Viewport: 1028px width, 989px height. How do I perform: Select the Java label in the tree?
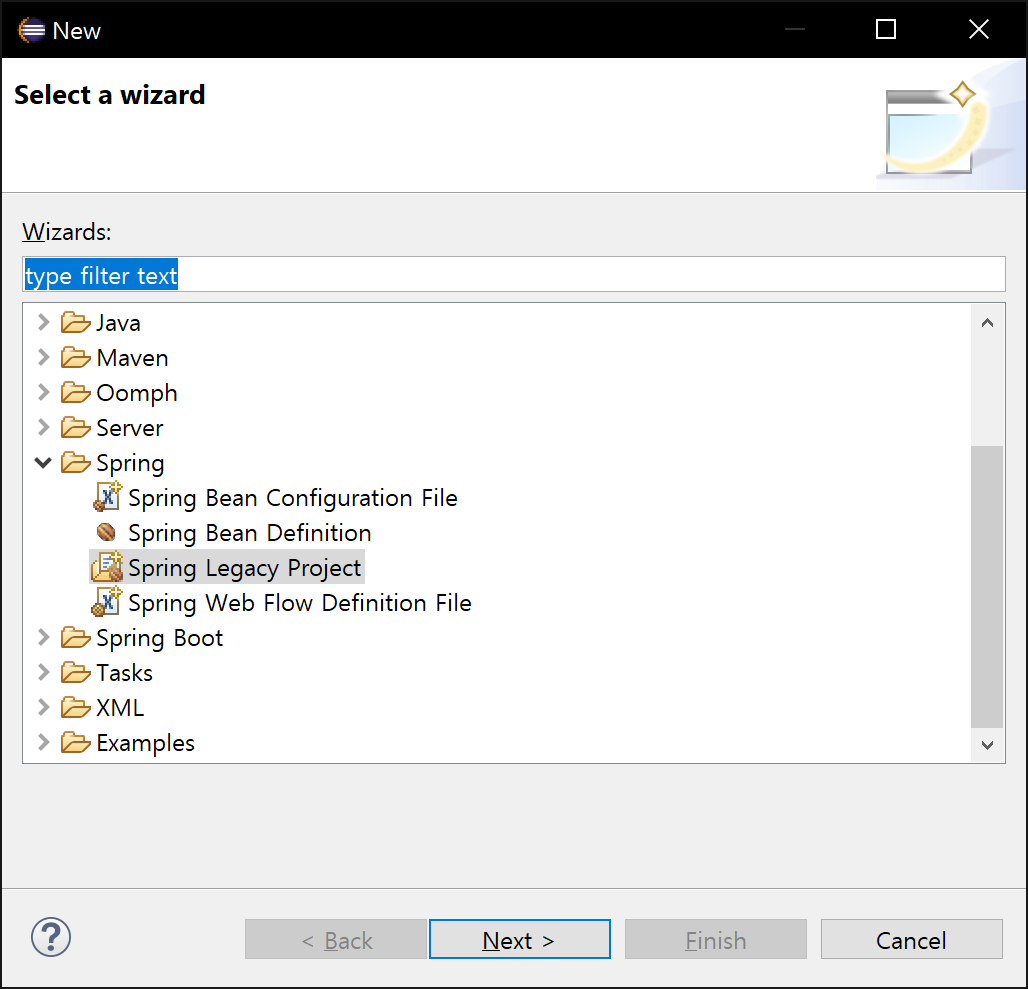(118, 323)
